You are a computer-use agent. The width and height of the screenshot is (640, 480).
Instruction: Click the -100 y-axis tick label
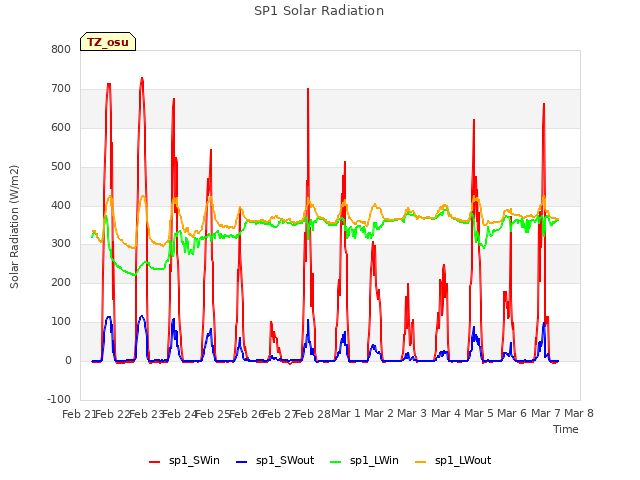click(59, 399)
